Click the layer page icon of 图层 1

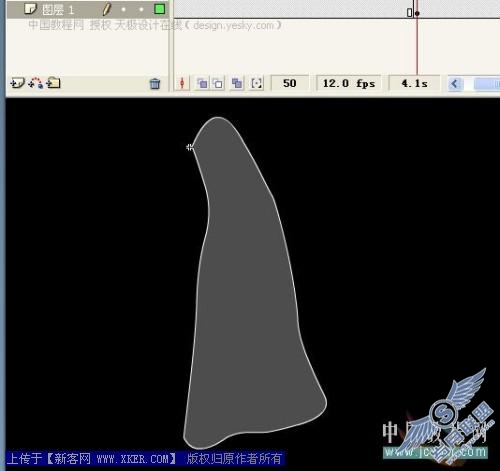pyautogui.click(x=30, y=9)
